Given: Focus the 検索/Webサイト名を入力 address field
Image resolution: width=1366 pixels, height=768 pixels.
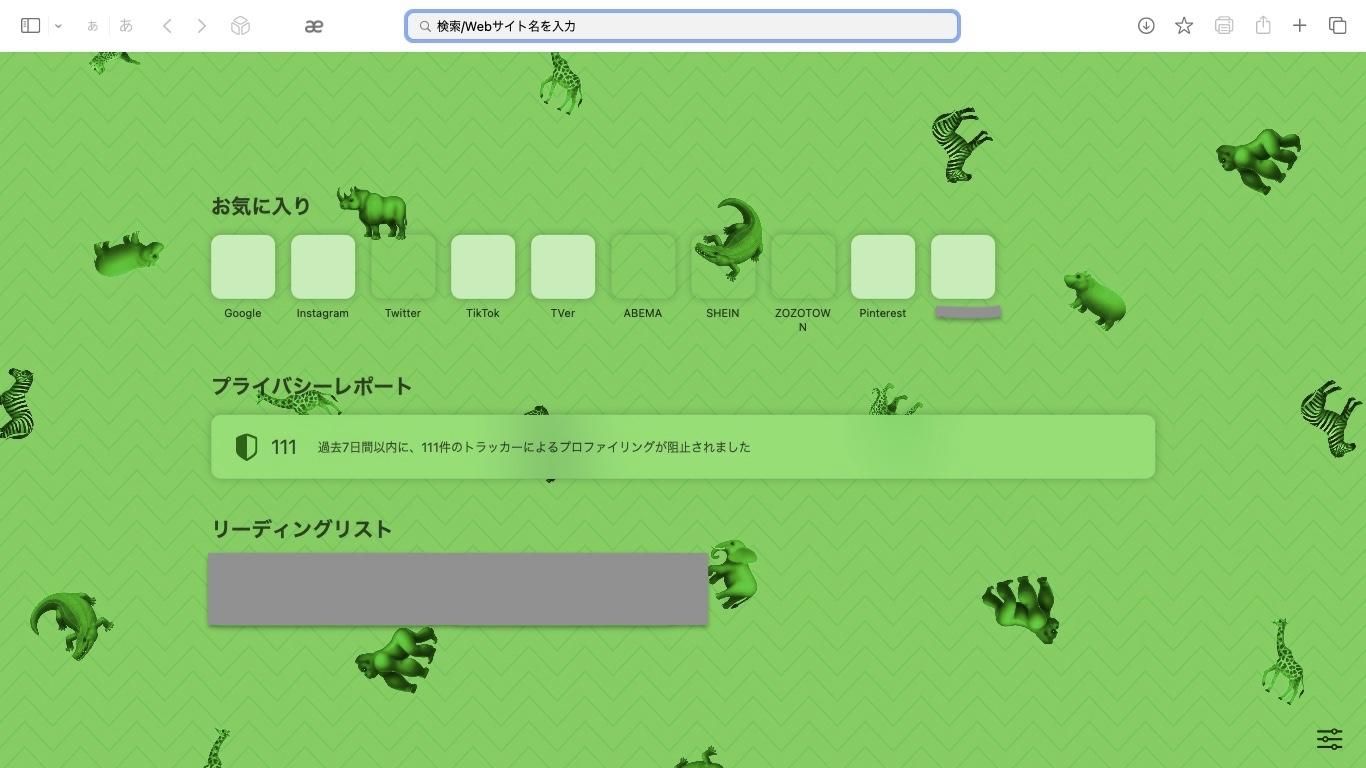Looking at the screenshot, I should [683, 26].
